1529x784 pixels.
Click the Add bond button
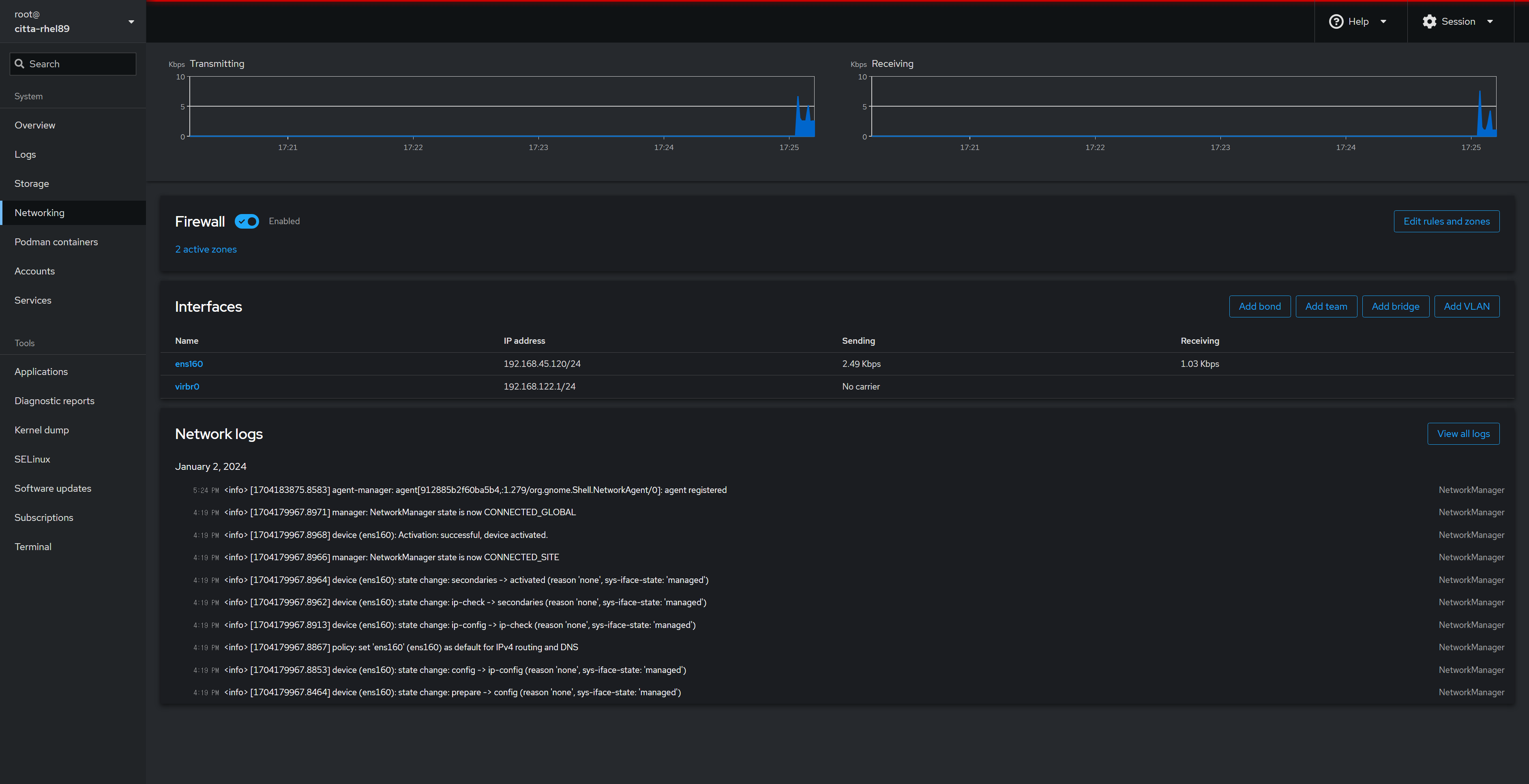[x=1259, y=307]
